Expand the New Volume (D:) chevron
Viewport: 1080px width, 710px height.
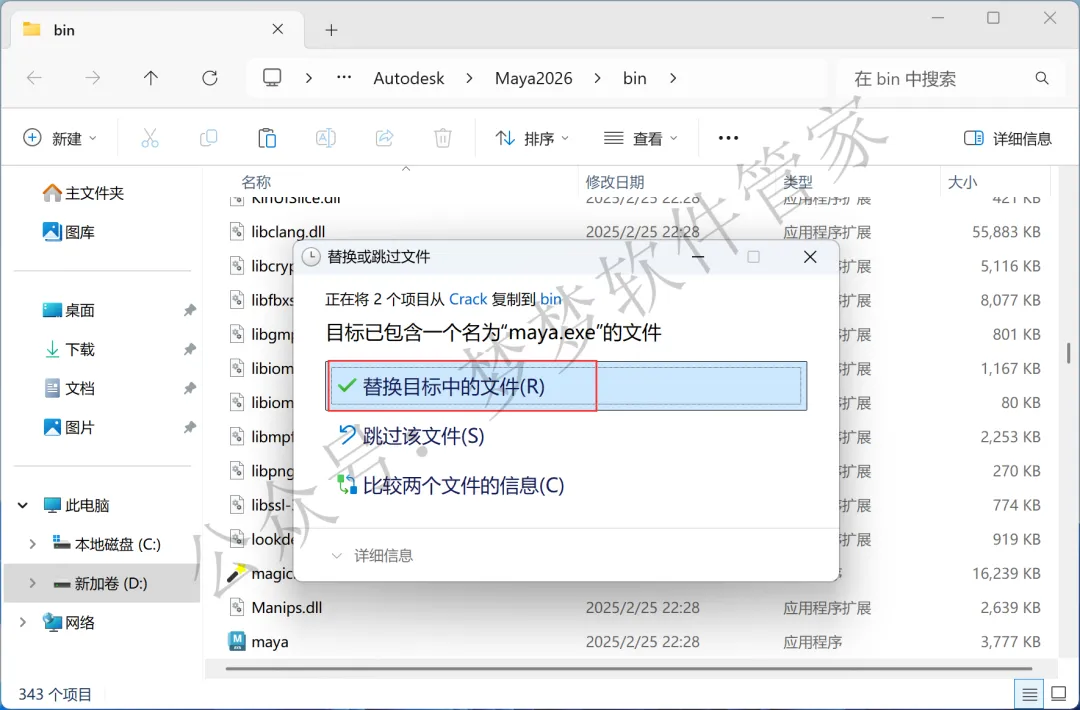coord(32,583)
